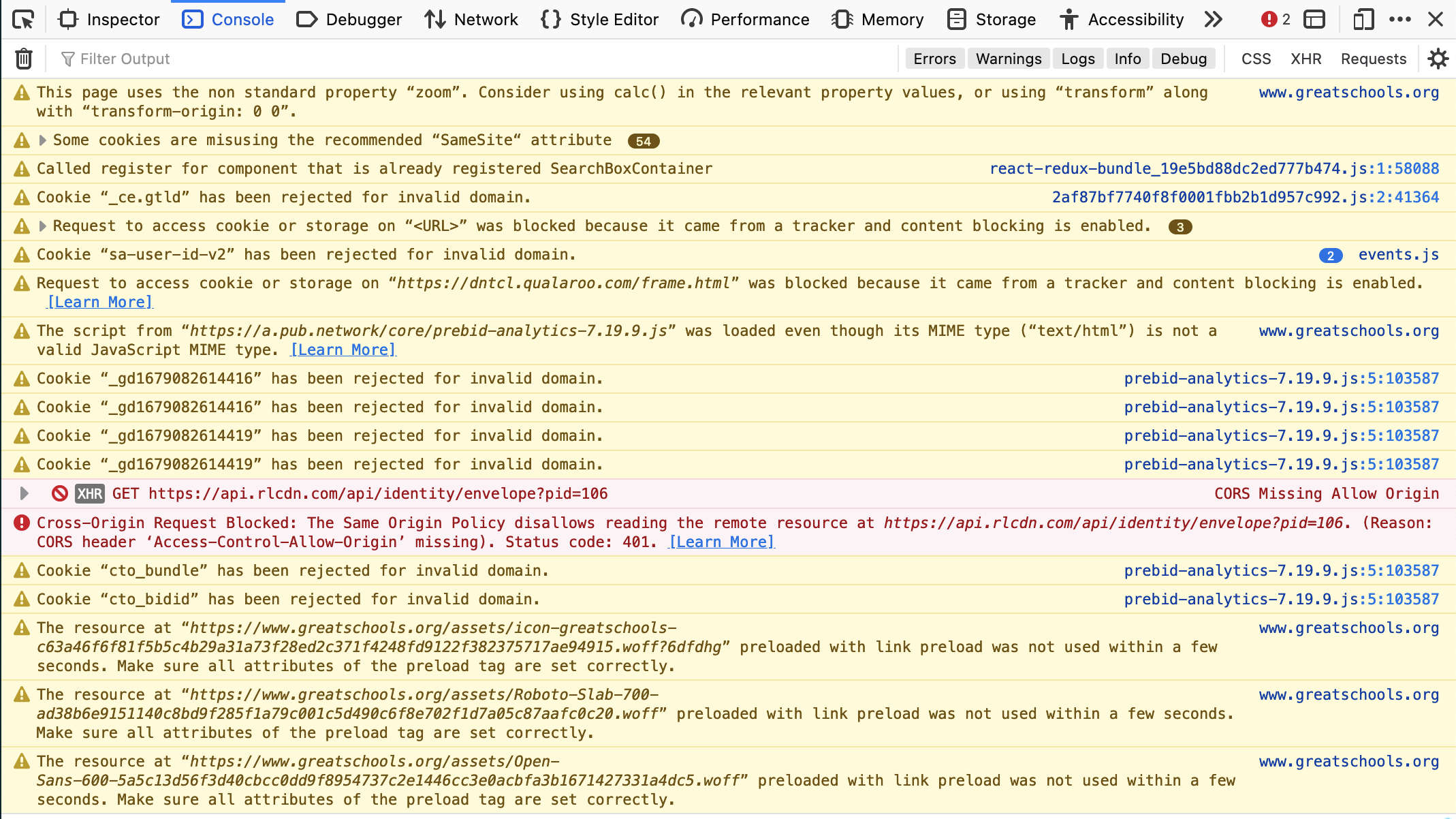Screen dimensions: 1456x819
Task: Click warning icon on cto_bidid cookie row
Action: tap(22, 599)
